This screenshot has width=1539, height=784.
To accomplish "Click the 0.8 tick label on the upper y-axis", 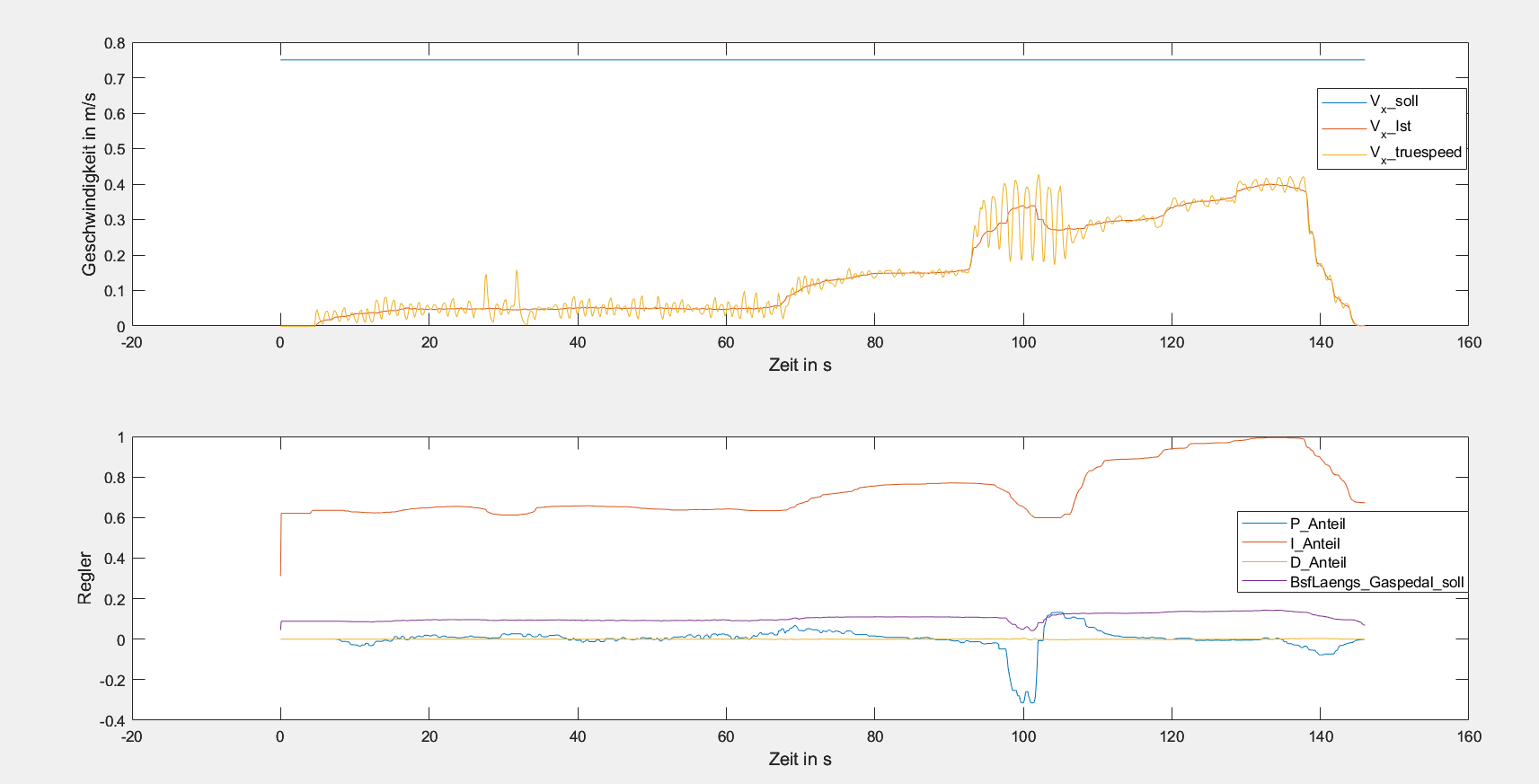I will 114,43.
